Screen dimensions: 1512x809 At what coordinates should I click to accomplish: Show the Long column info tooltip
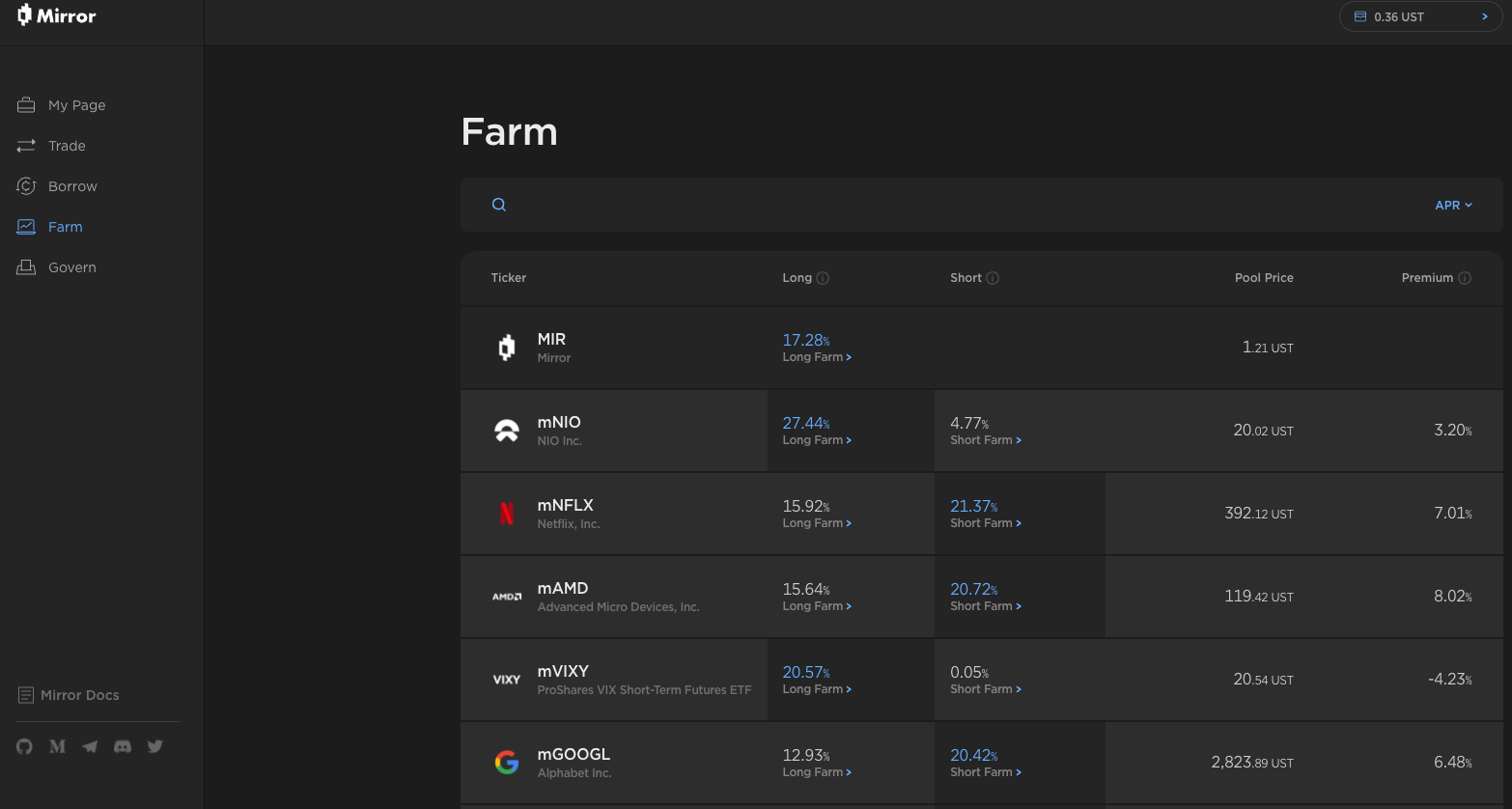coord(823,277)
